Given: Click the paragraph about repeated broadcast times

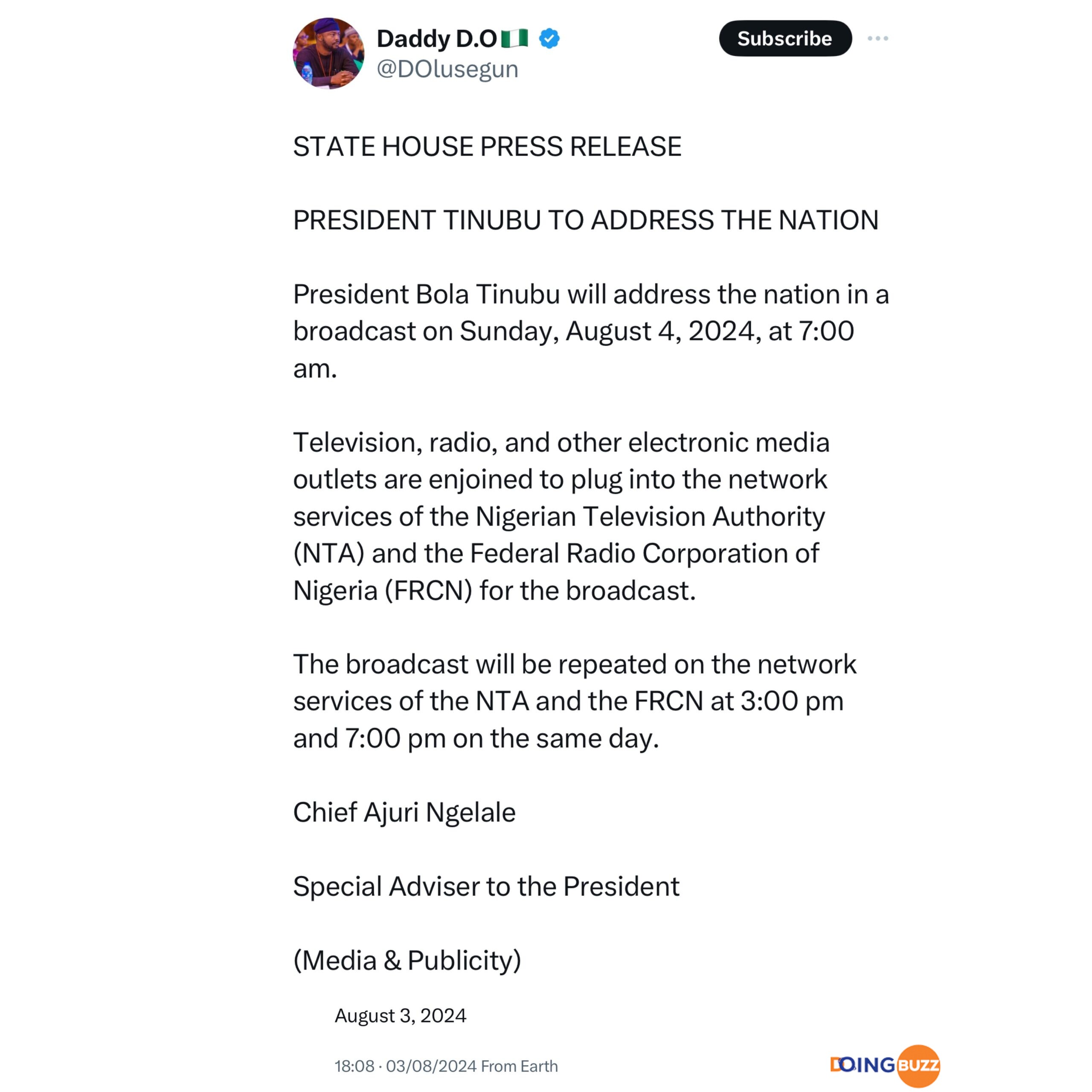Looking at the screenshot, I should (x=575, y=701).
